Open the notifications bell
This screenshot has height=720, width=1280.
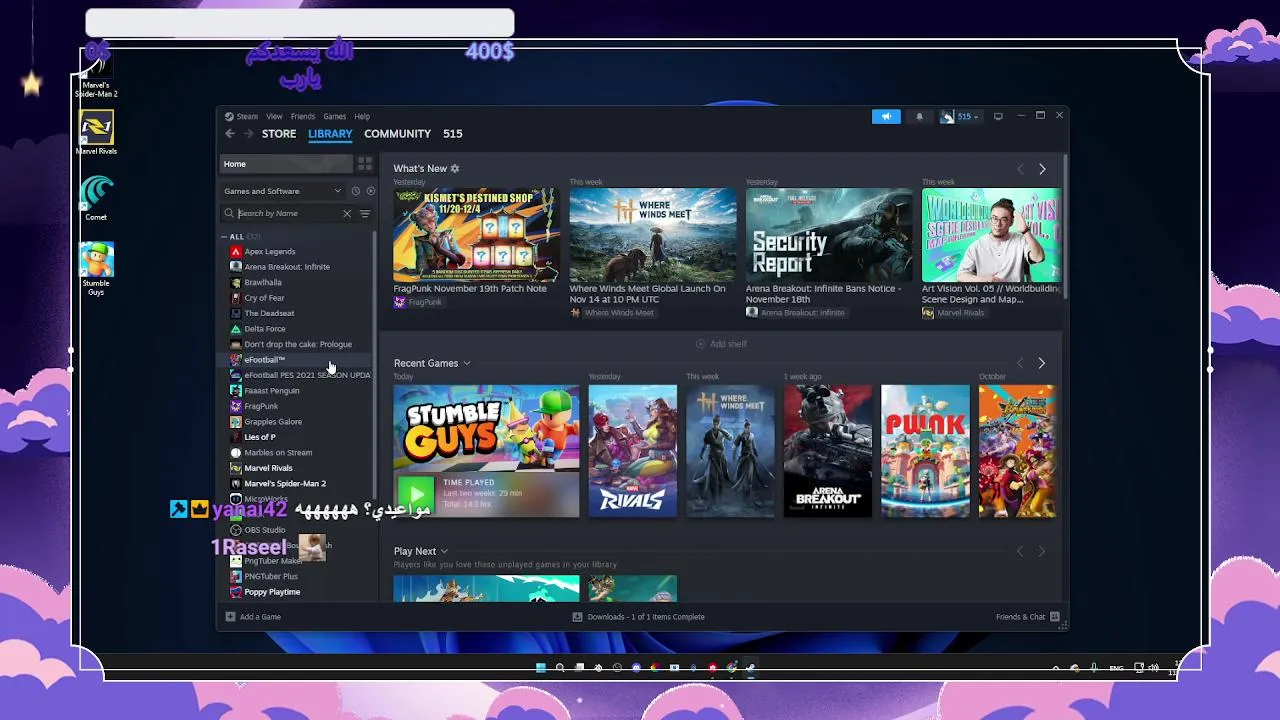click(x=920, y=117)
